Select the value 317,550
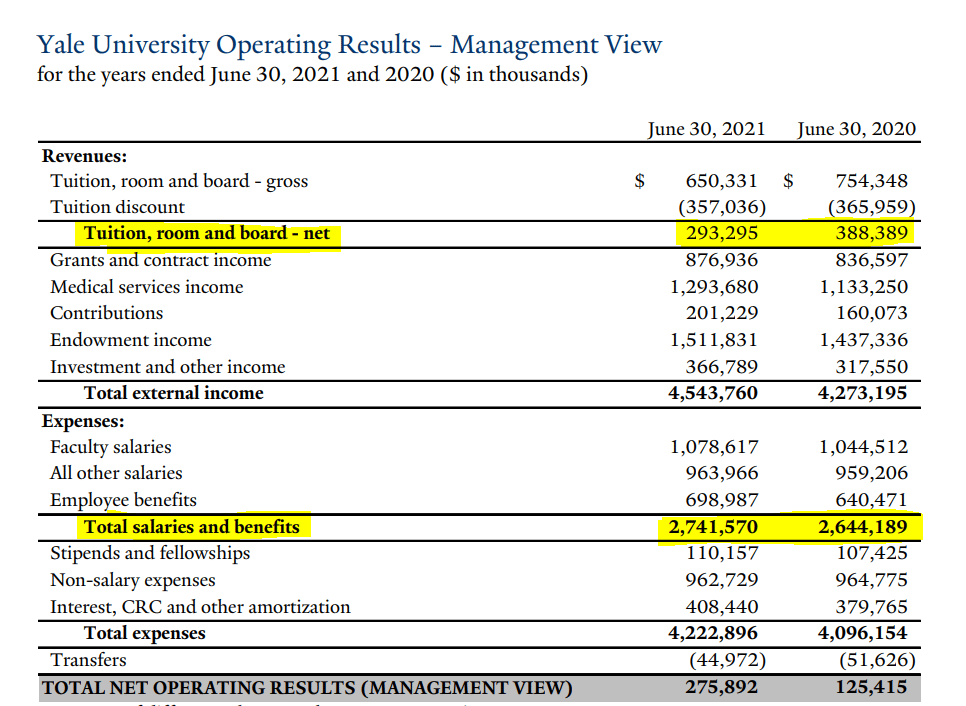 pos(872,367)
